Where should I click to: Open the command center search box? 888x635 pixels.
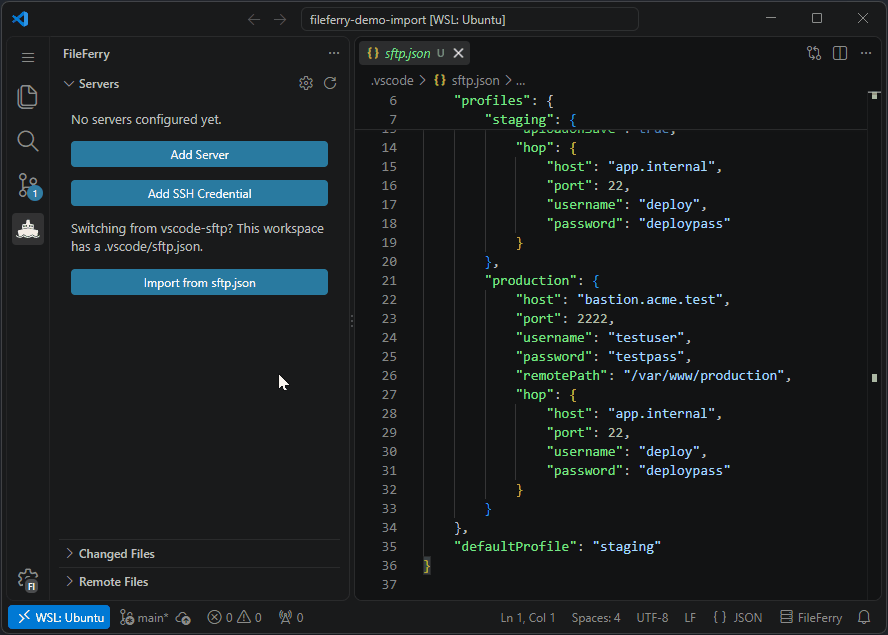pyautogui.click(x=469, y=19)
